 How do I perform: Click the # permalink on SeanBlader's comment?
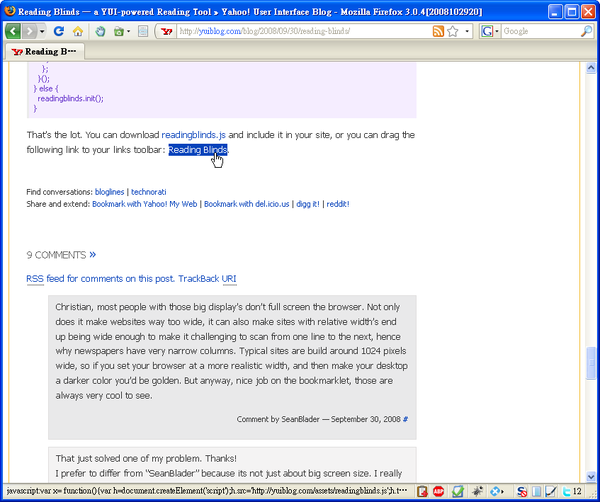(x=405, y=419)
